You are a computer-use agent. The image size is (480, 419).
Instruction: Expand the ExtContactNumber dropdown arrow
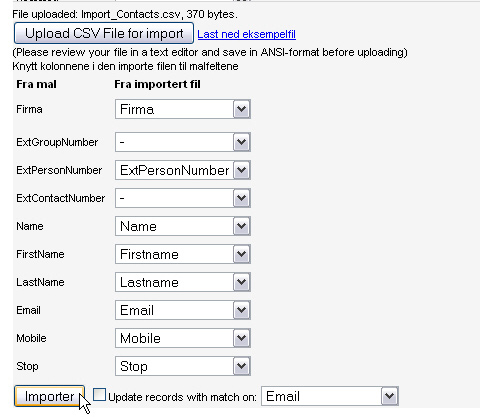pos(241,198)
